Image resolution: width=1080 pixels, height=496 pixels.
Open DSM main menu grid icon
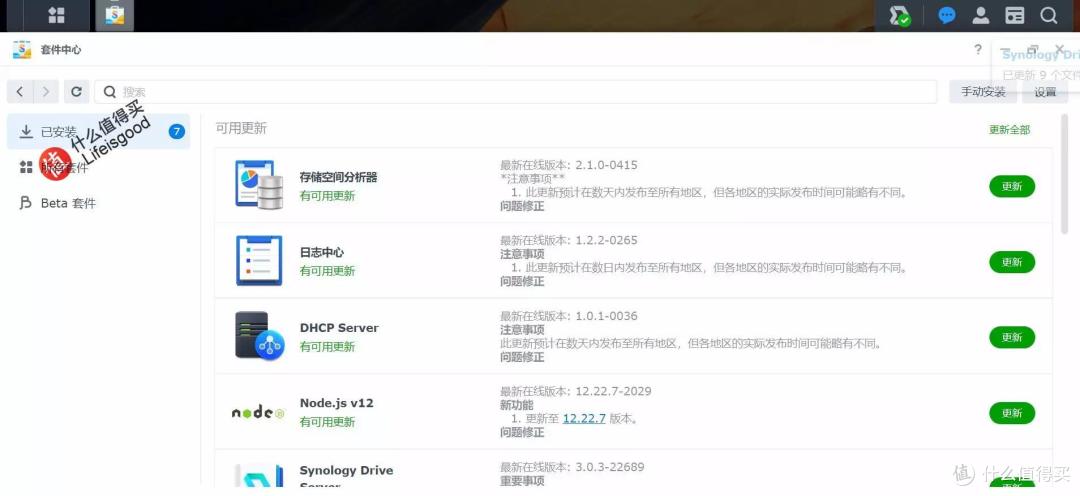tap(56, 15)
